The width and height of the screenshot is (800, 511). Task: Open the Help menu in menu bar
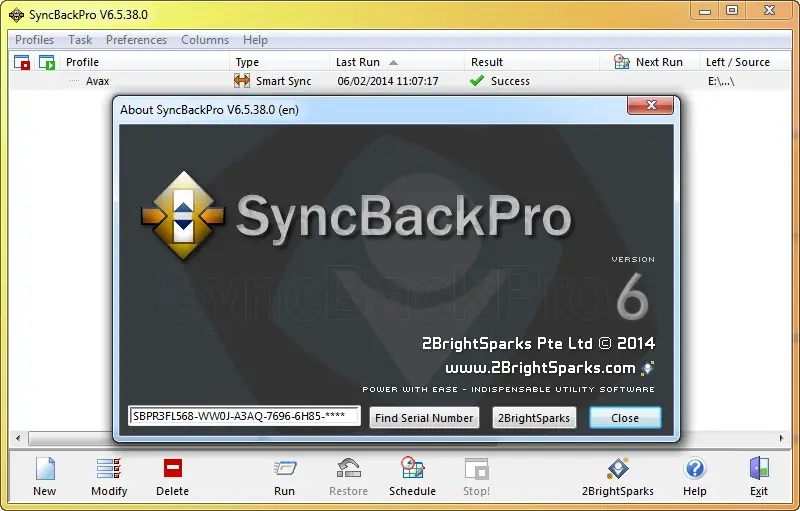pyautogui.click(x=255, y=40)
